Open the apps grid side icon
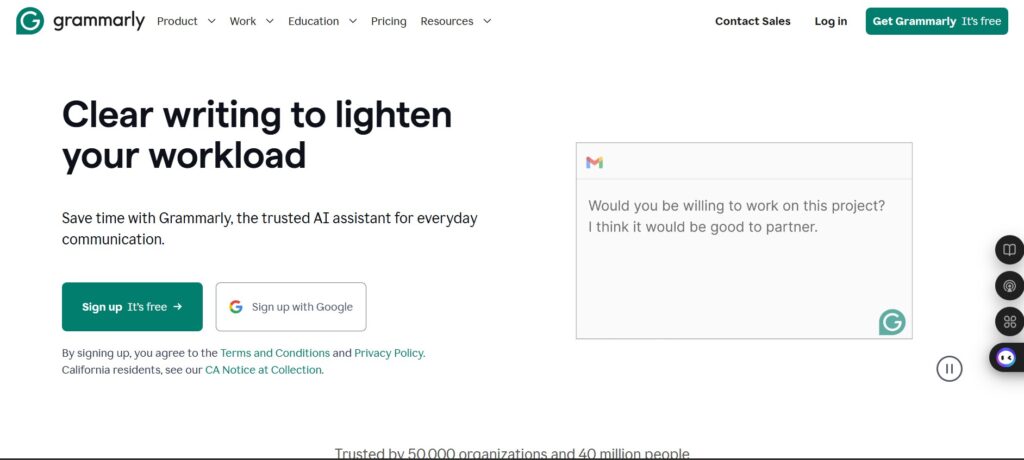The width and height of the screenshot is (1024, 460). pos(1009,321)
